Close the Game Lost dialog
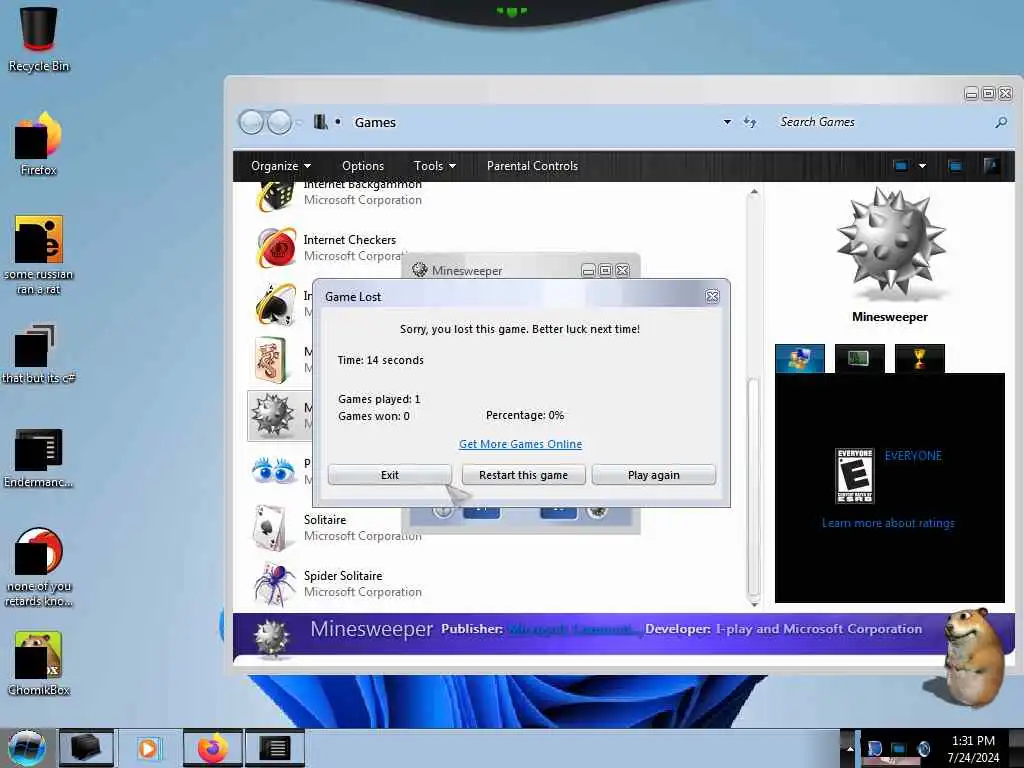Screen dimensions: 1024x768 (712, 296)
